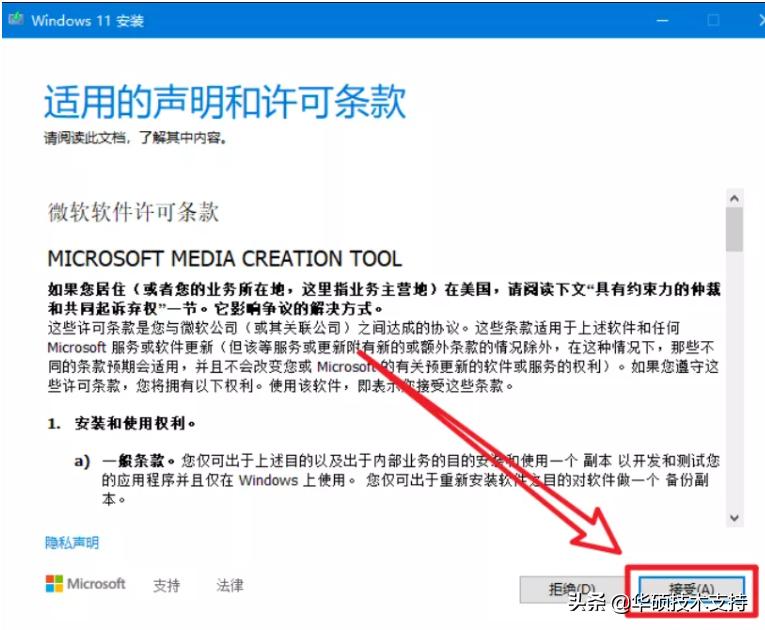Screen dimensions: 765x630
Task: Open the 法律 legal link
Action: (x=230, y=585)
